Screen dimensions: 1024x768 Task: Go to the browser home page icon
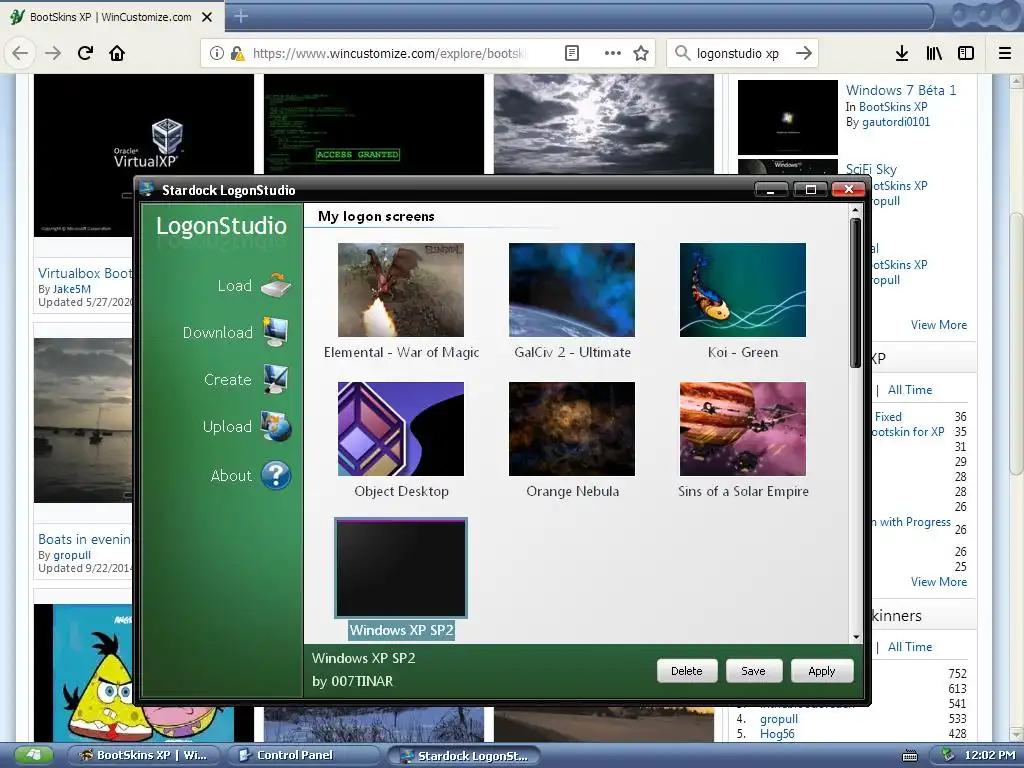117,53
